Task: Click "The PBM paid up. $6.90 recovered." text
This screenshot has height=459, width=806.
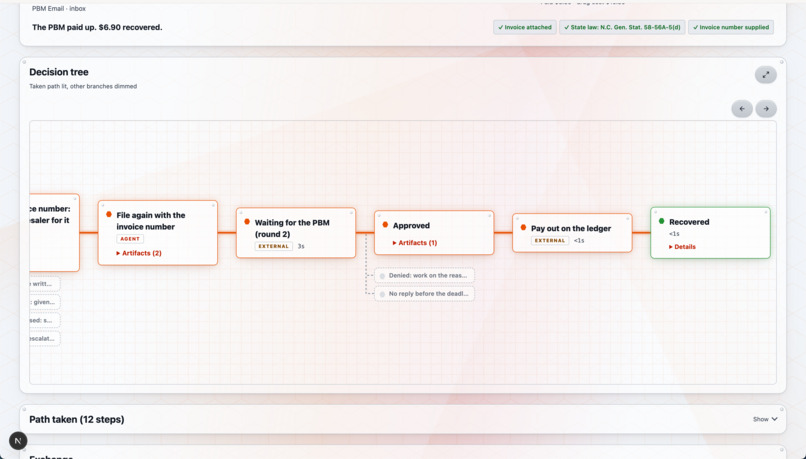Action: (x=97, y=27)
